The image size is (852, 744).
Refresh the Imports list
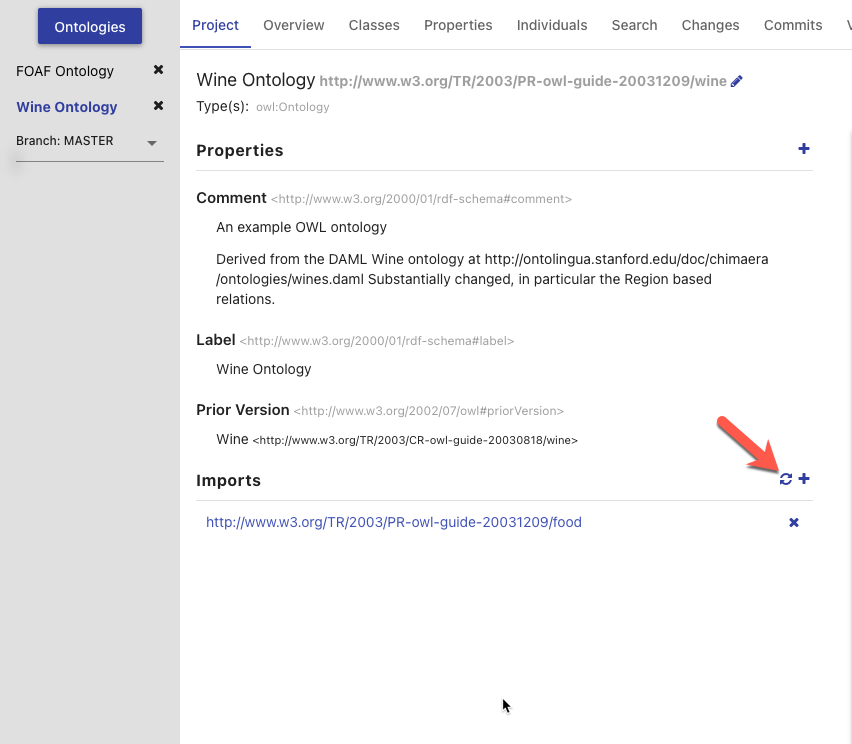pos(786,479)
